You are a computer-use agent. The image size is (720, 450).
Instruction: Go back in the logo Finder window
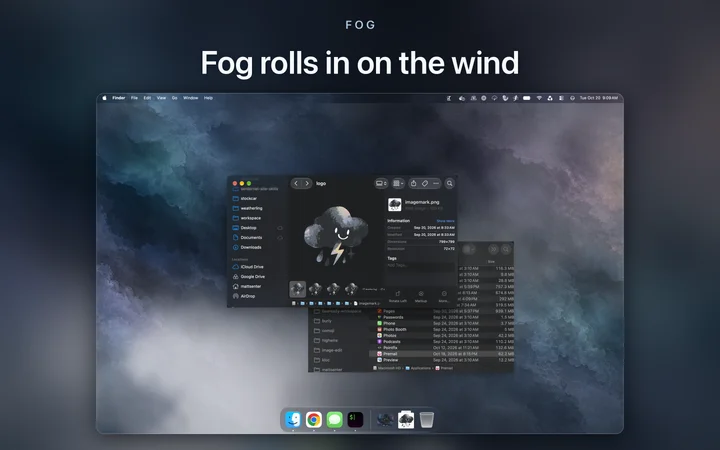coord(296,183)
